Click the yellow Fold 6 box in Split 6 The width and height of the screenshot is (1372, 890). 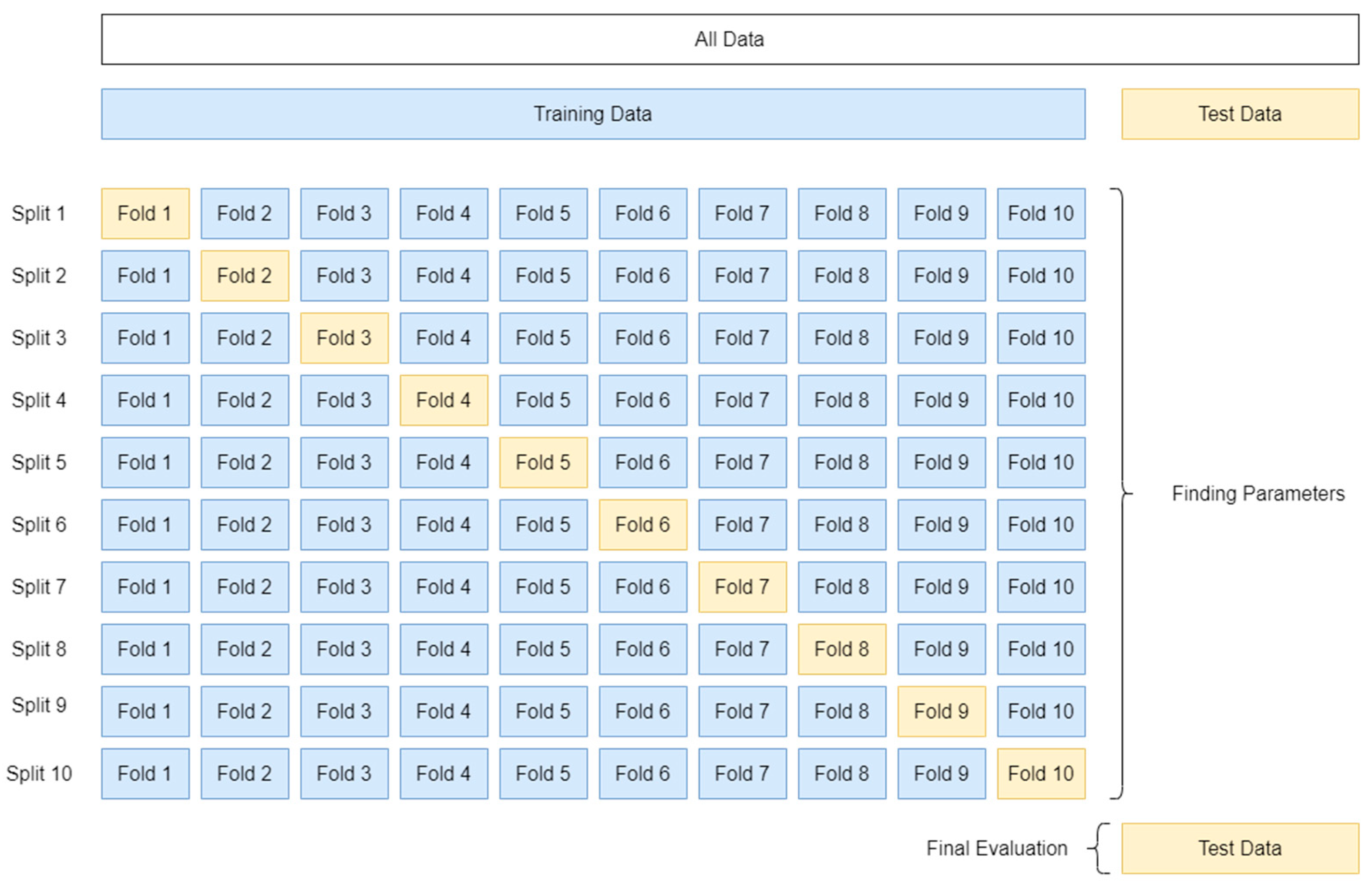[x=643, y=525]
